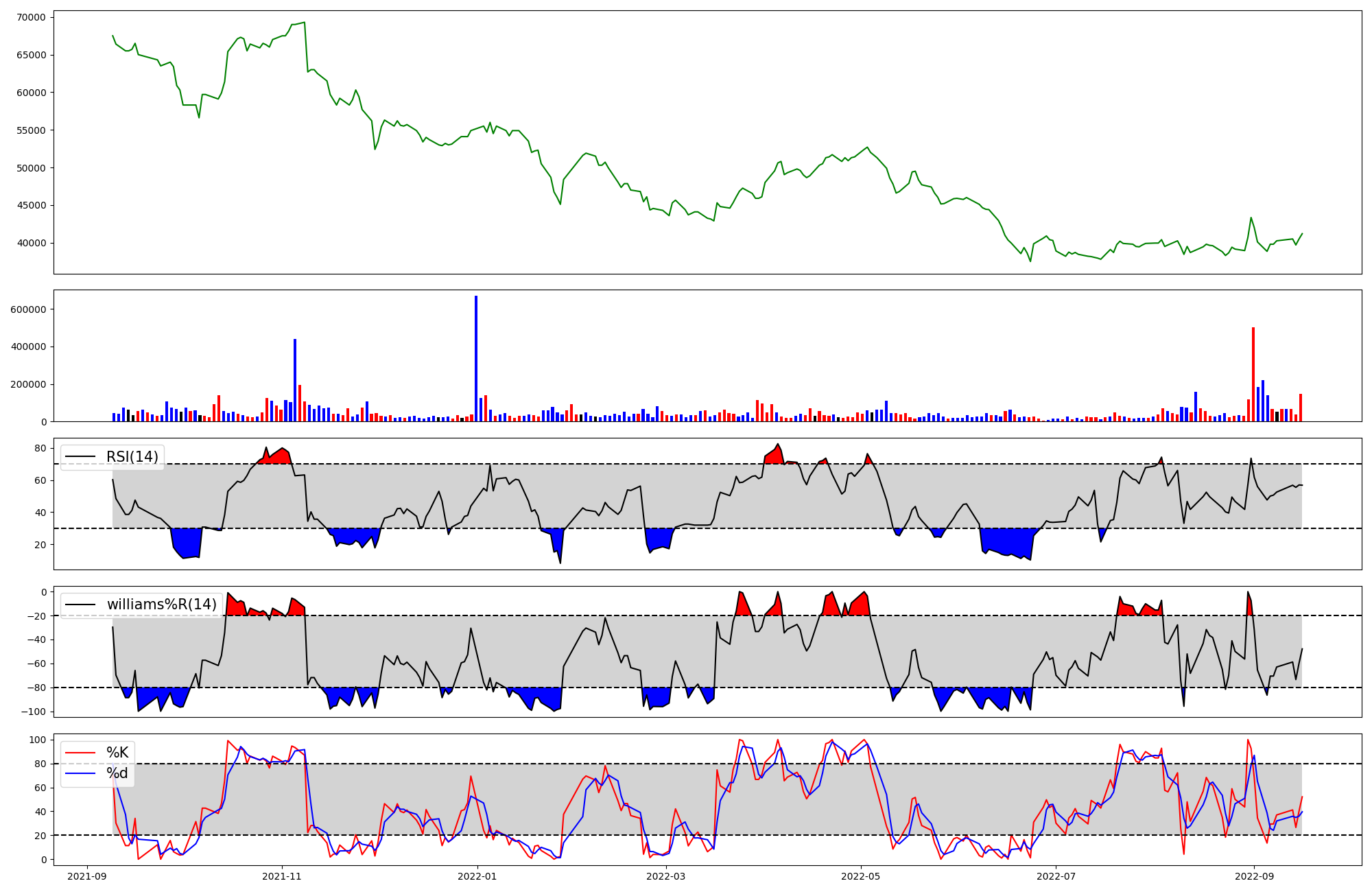1372x892 pixels.
Task: Click the blue %d legend line sample
Action: [80, 773]
